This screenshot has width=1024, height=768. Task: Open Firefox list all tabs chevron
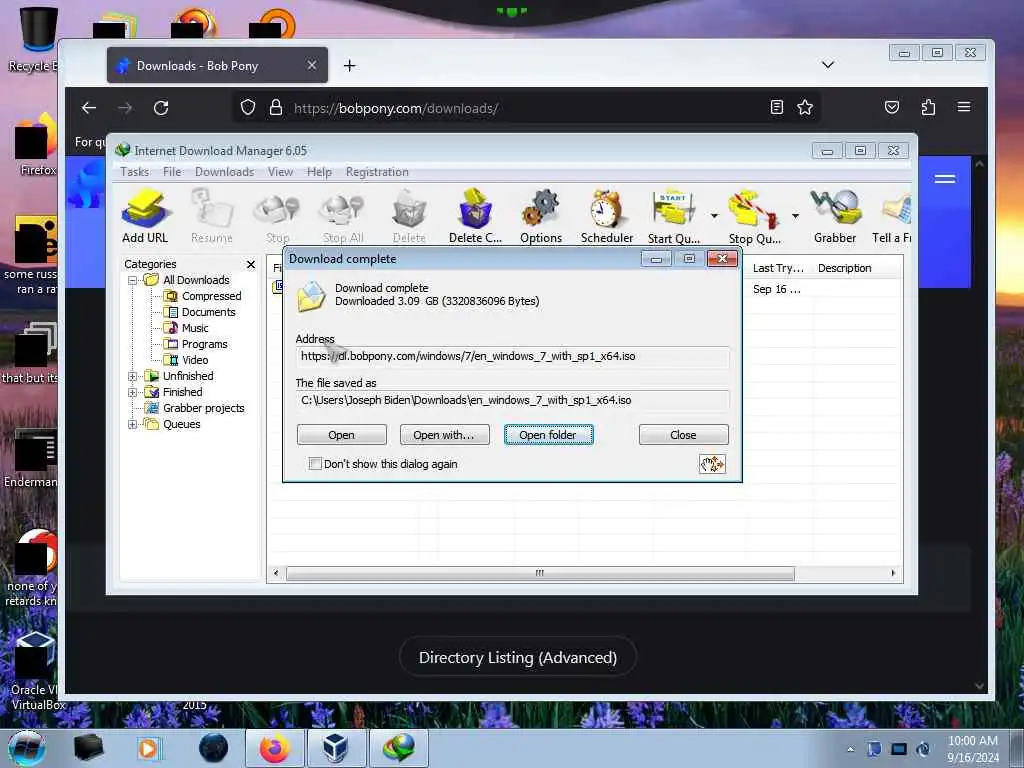[x=827, y=65]
